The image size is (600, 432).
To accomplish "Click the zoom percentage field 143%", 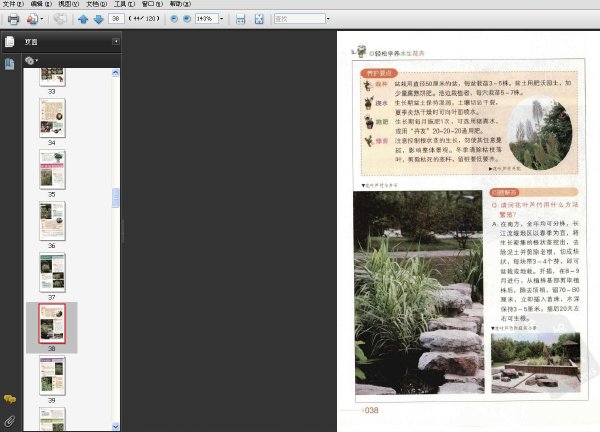I will click(207, 18).
